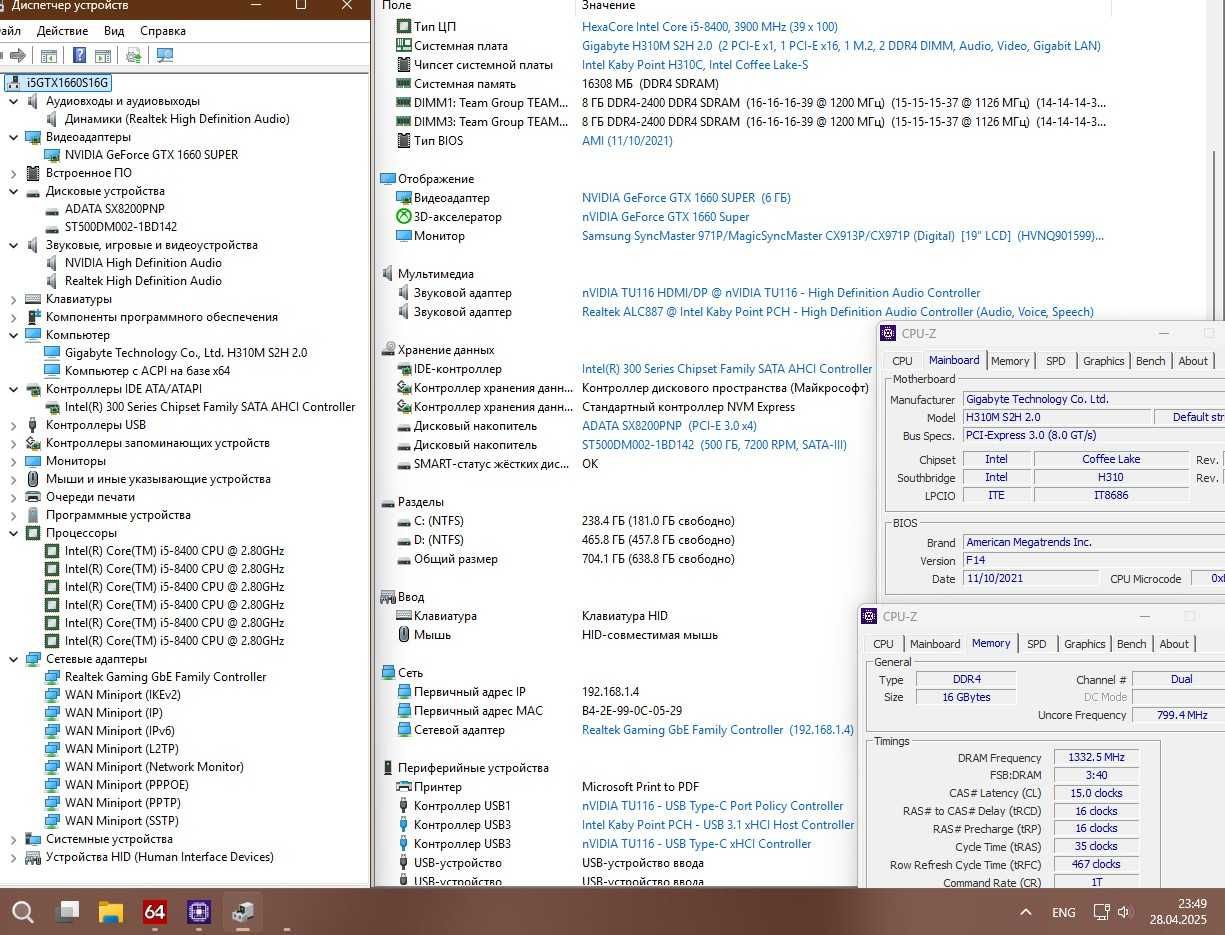Image resolution: width=1225 pixels, height=935 pixels.
Task: Click the blue question mark help icon
Action: tap(79, 55)
